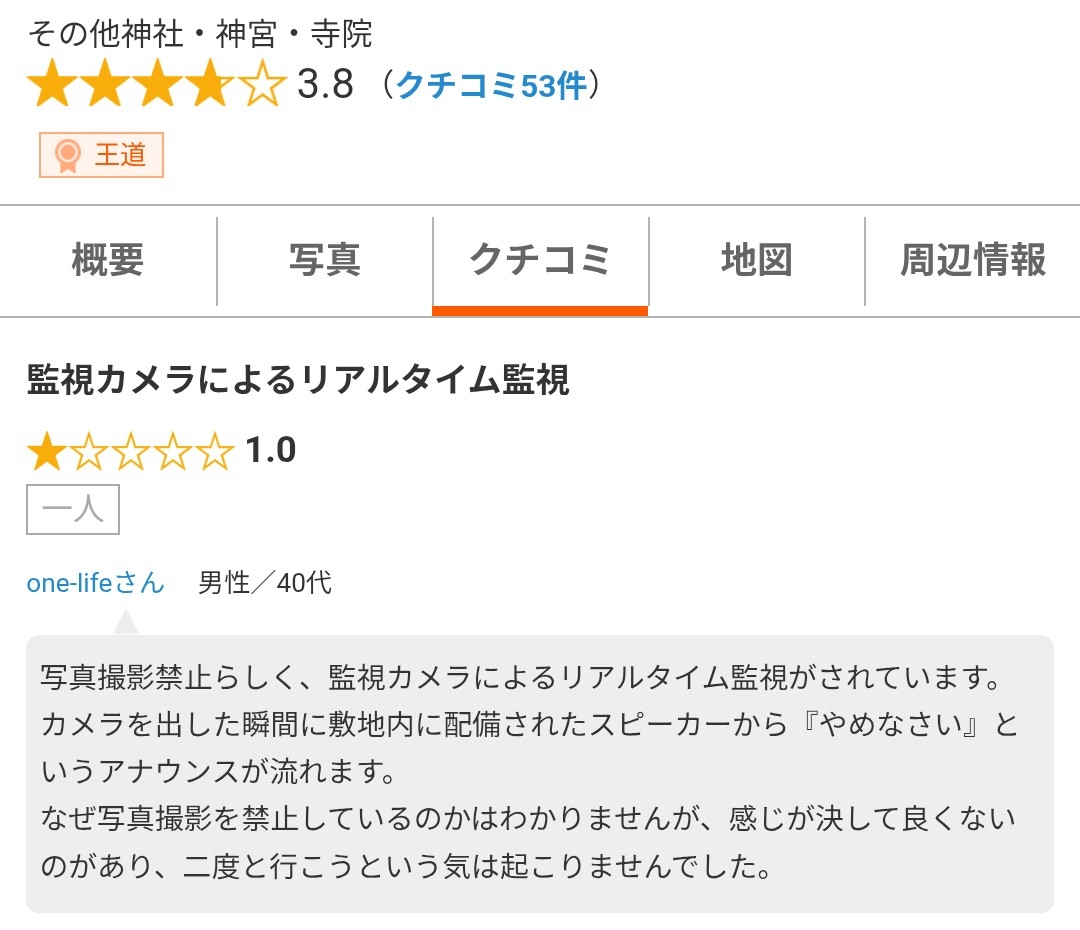This screenshot has width=1080, height=930.
Task: Click the gray review comment body
Action: 540,772
